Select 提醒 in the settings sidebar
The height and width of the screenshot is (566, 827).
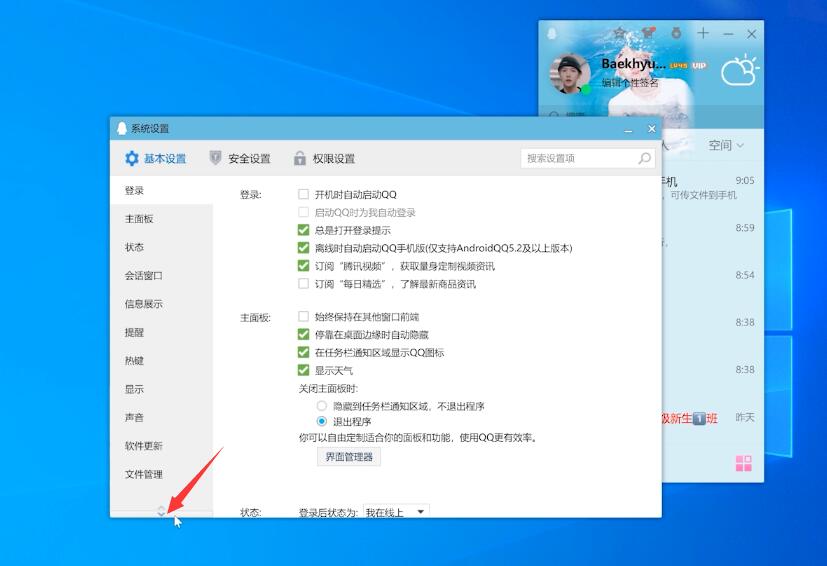pyautogui.click(x=161, y=333)
